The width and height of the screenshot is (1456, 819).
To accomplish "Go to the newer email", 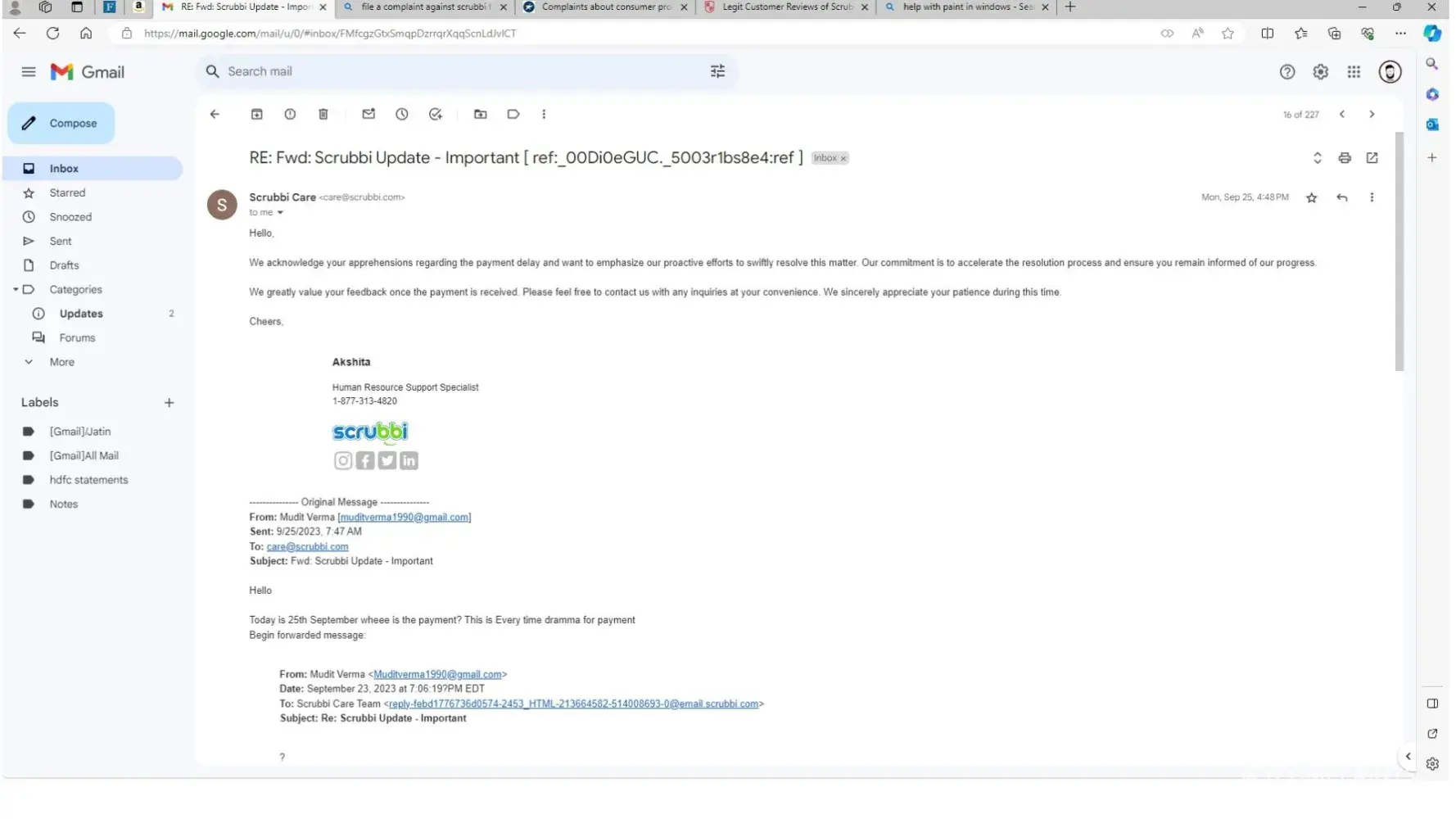I will [x=1343, y=115].
